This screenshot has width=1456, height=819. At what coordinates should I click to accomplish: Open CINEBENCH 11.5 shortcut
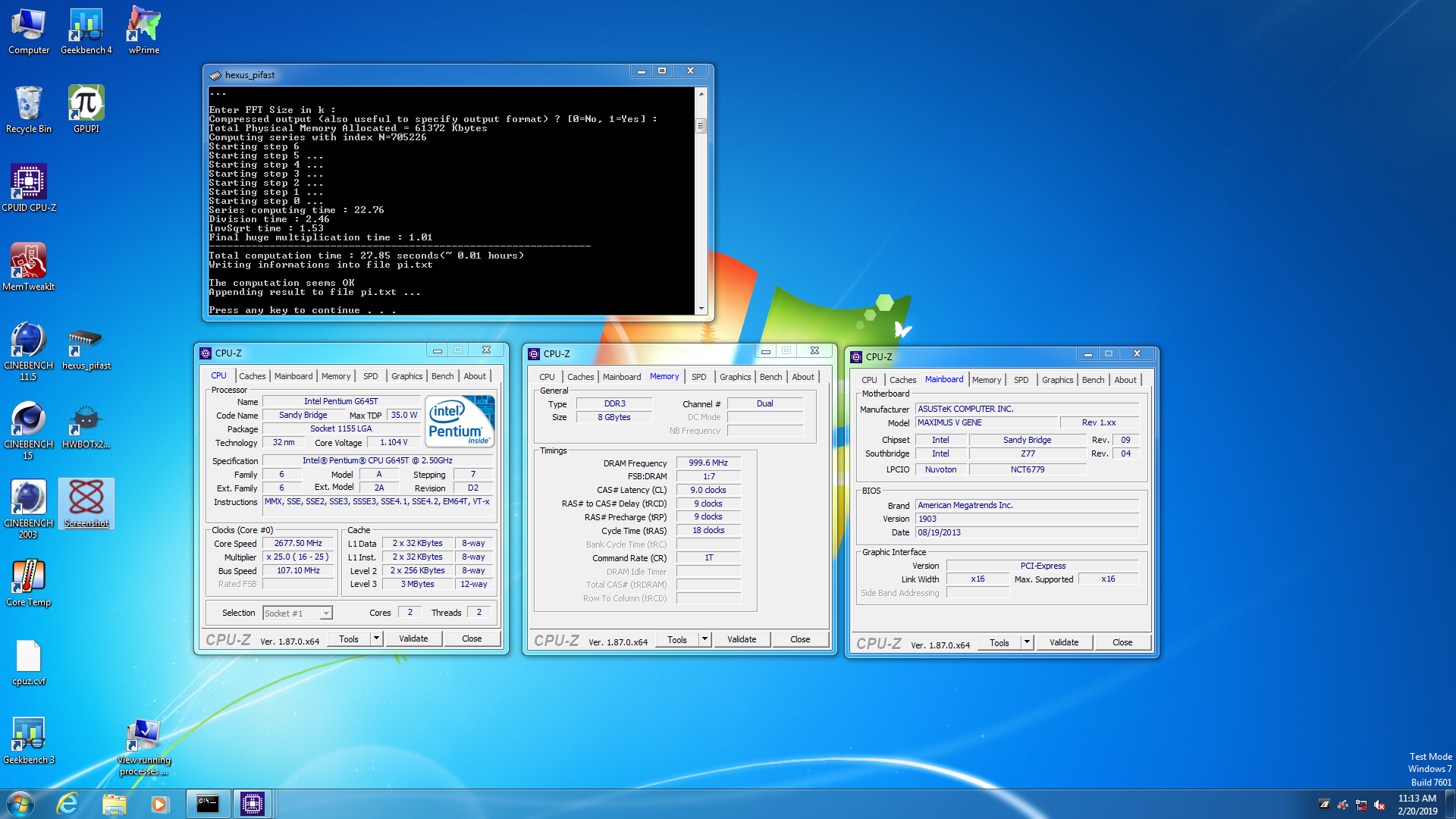pos(29,352)
